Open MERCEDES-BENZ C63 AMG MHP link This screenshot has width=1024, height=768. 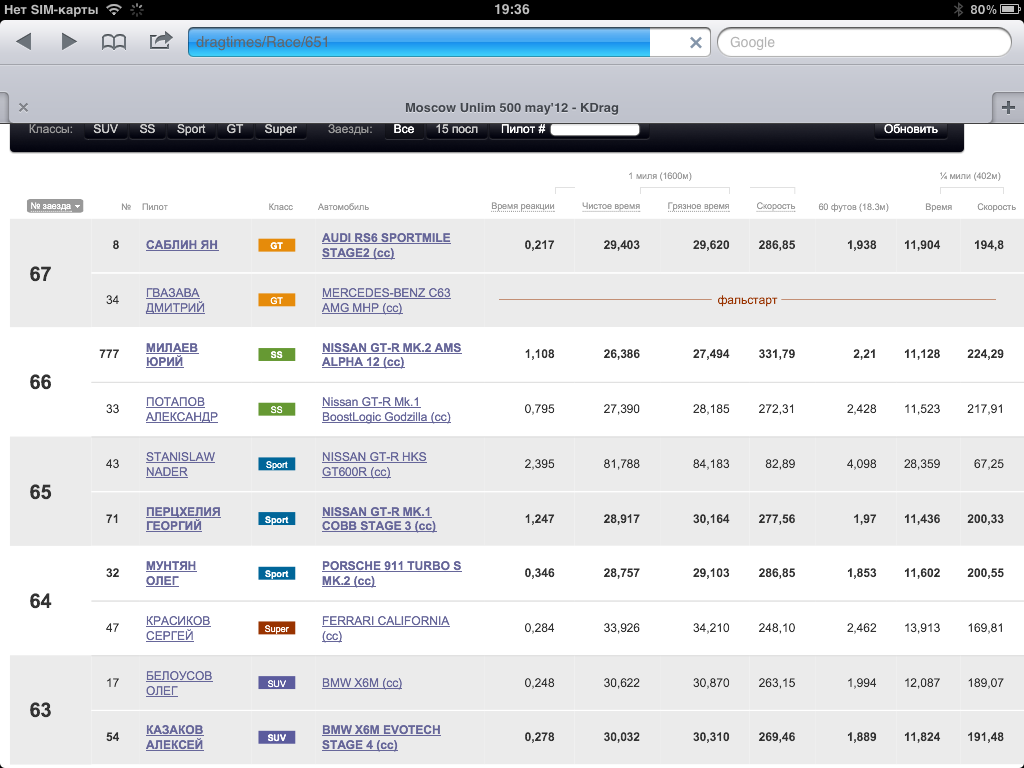[386, 300]
